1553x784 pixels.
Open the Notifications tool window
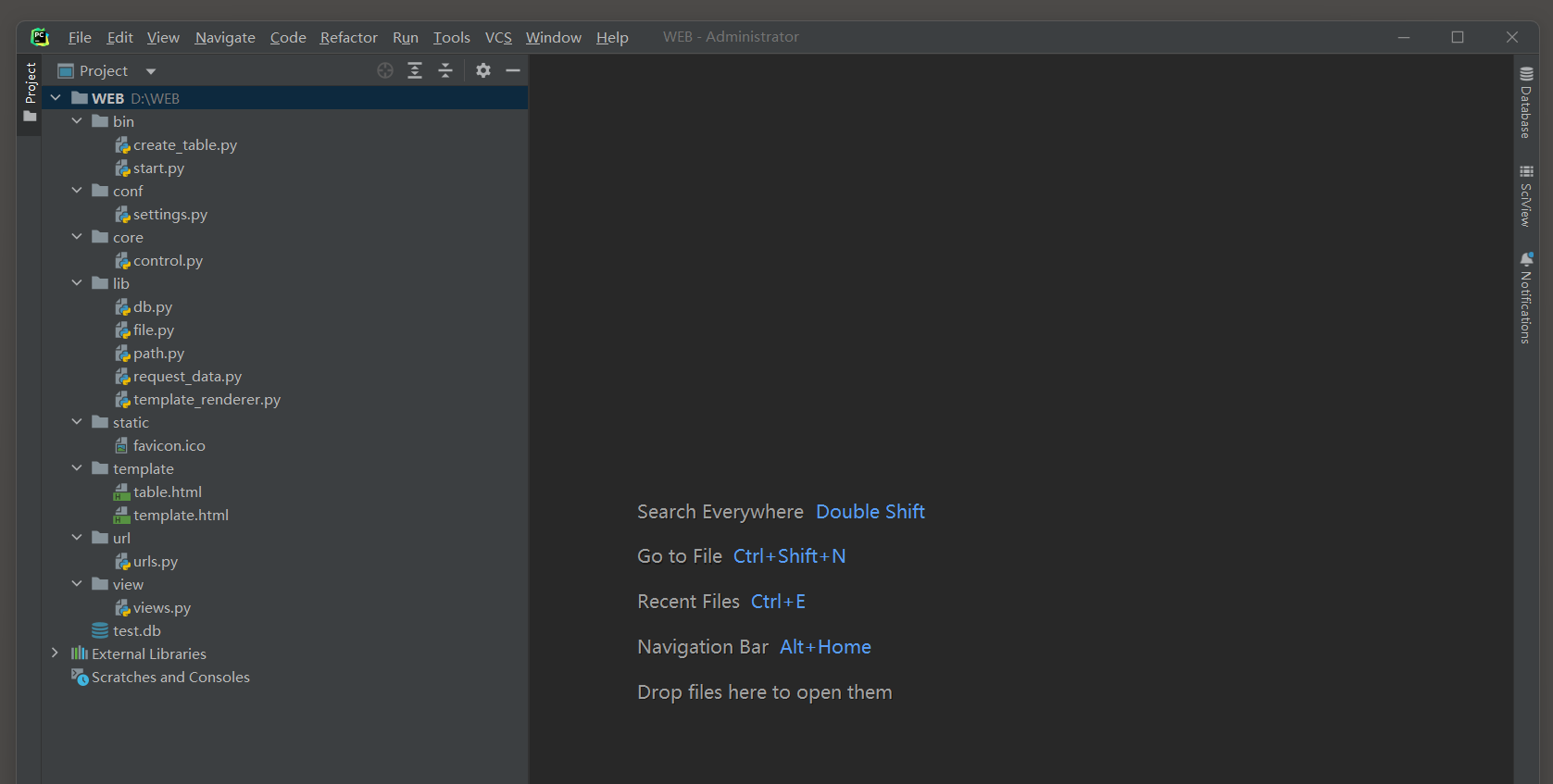click(1526, 298)
